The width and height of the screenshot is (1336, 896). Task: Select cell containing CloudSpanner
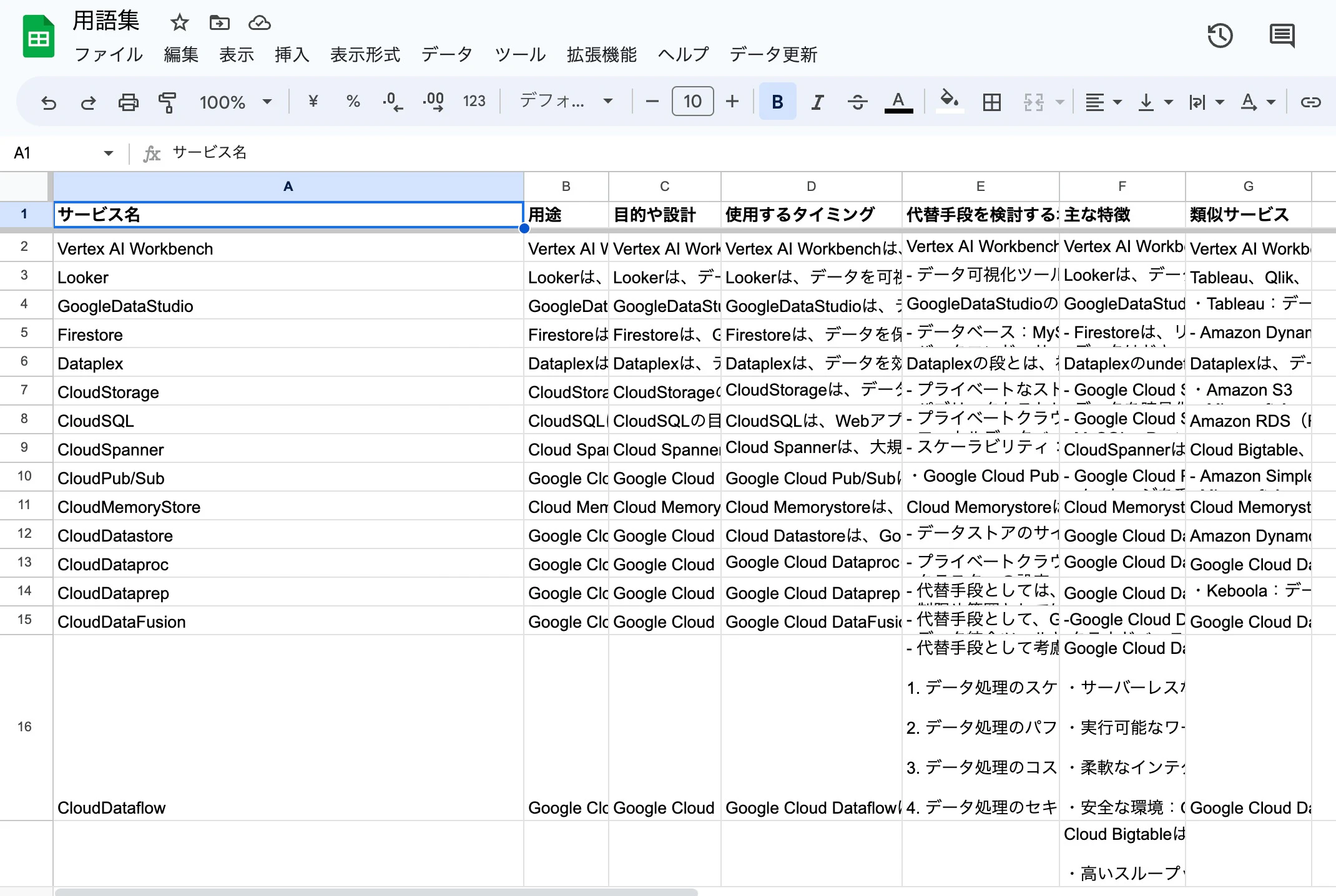click(288, 449)
